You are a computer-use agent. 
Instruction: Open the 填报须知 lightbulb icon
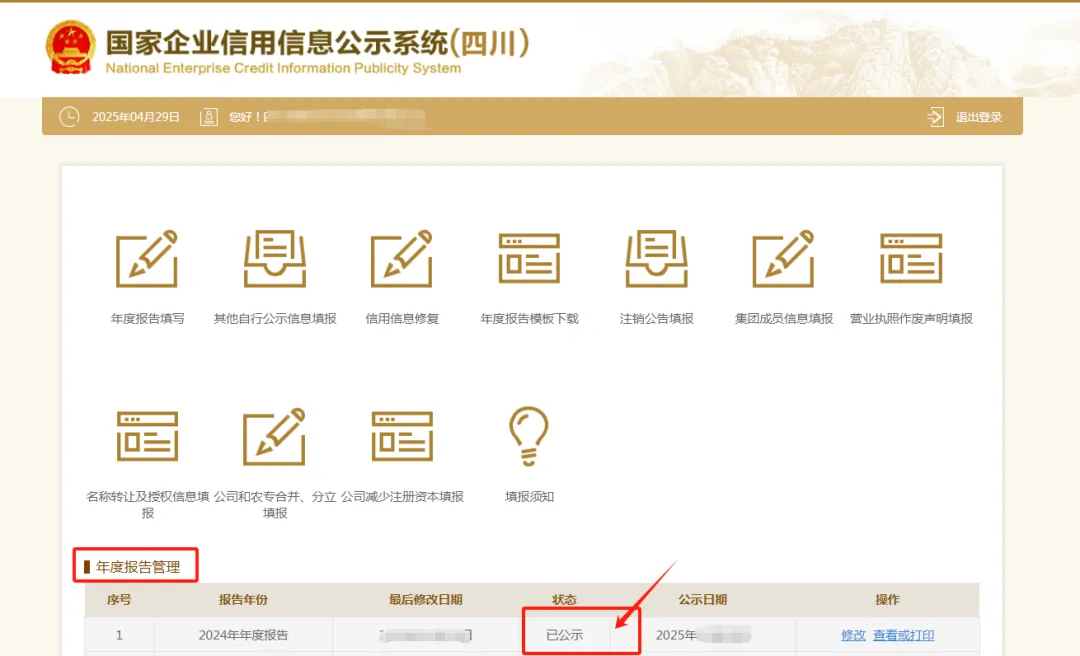click(529, 437)
